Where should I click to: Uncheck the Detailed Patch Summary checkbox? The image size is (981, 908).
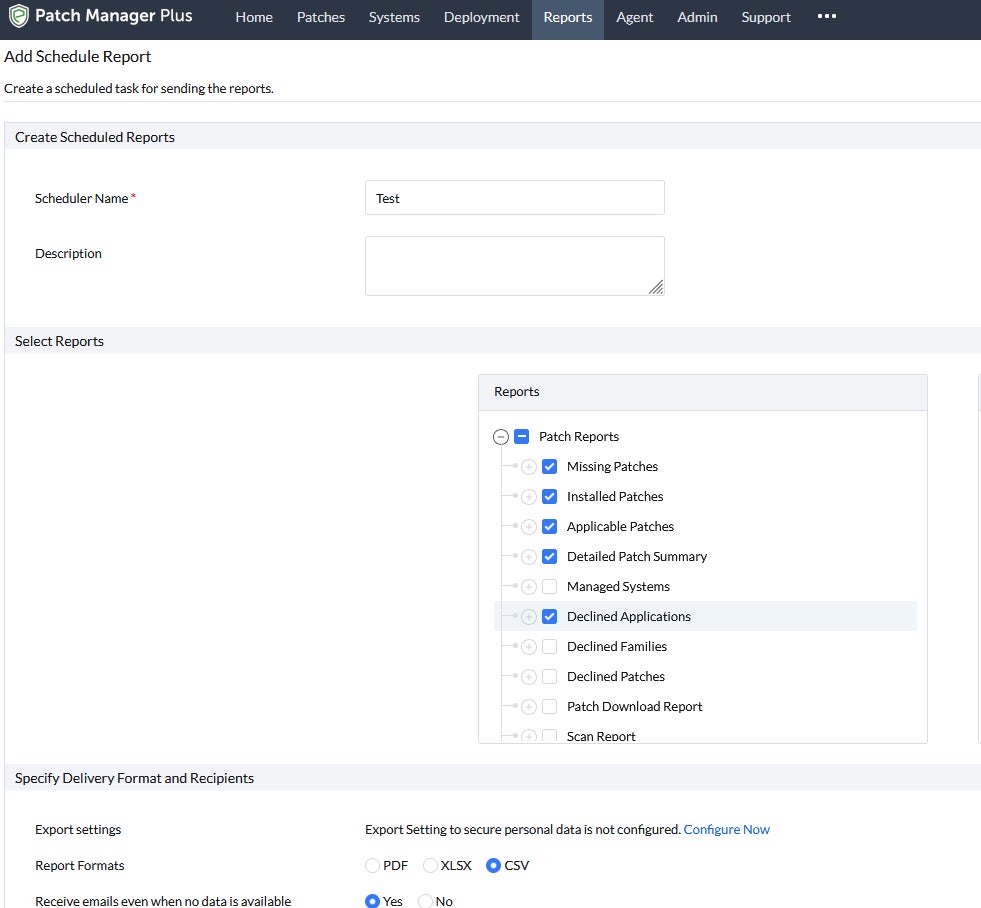click(x=549, y=556)
